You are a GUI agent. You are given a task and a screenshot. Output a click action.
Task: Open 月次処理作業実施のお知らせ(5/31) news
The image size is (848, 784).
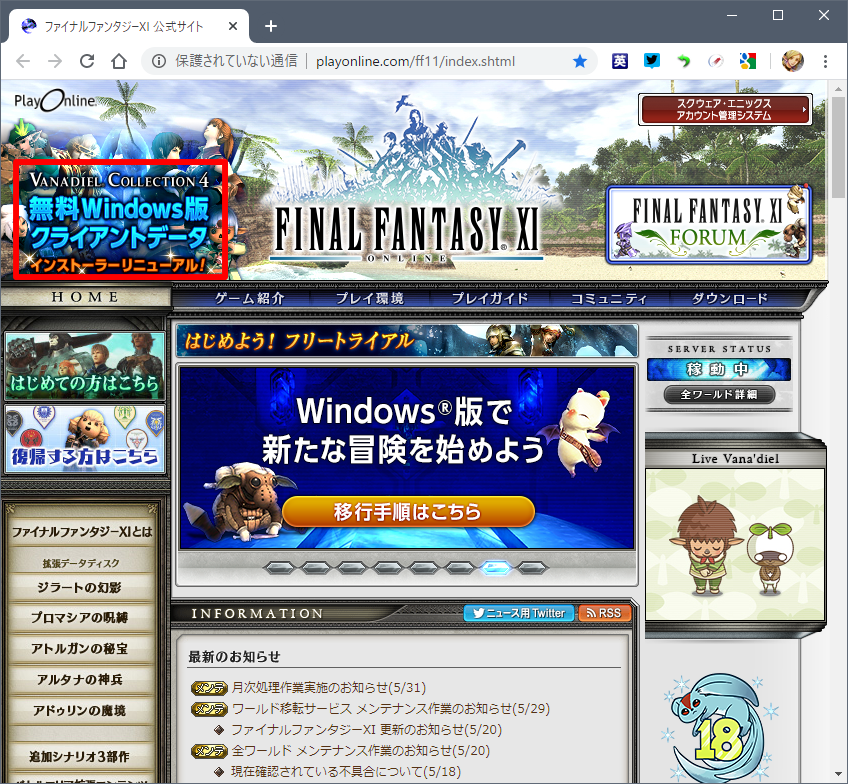[x=329, y=688]
